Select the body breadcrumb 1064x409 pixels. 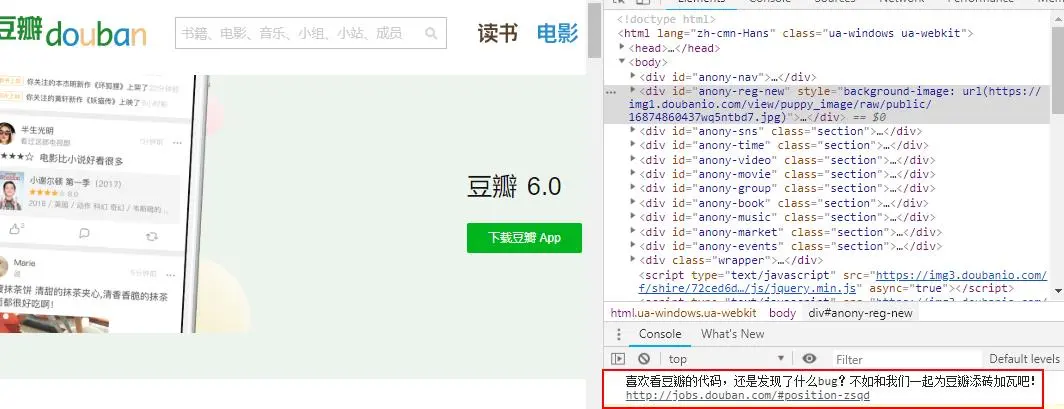point(782,313)
